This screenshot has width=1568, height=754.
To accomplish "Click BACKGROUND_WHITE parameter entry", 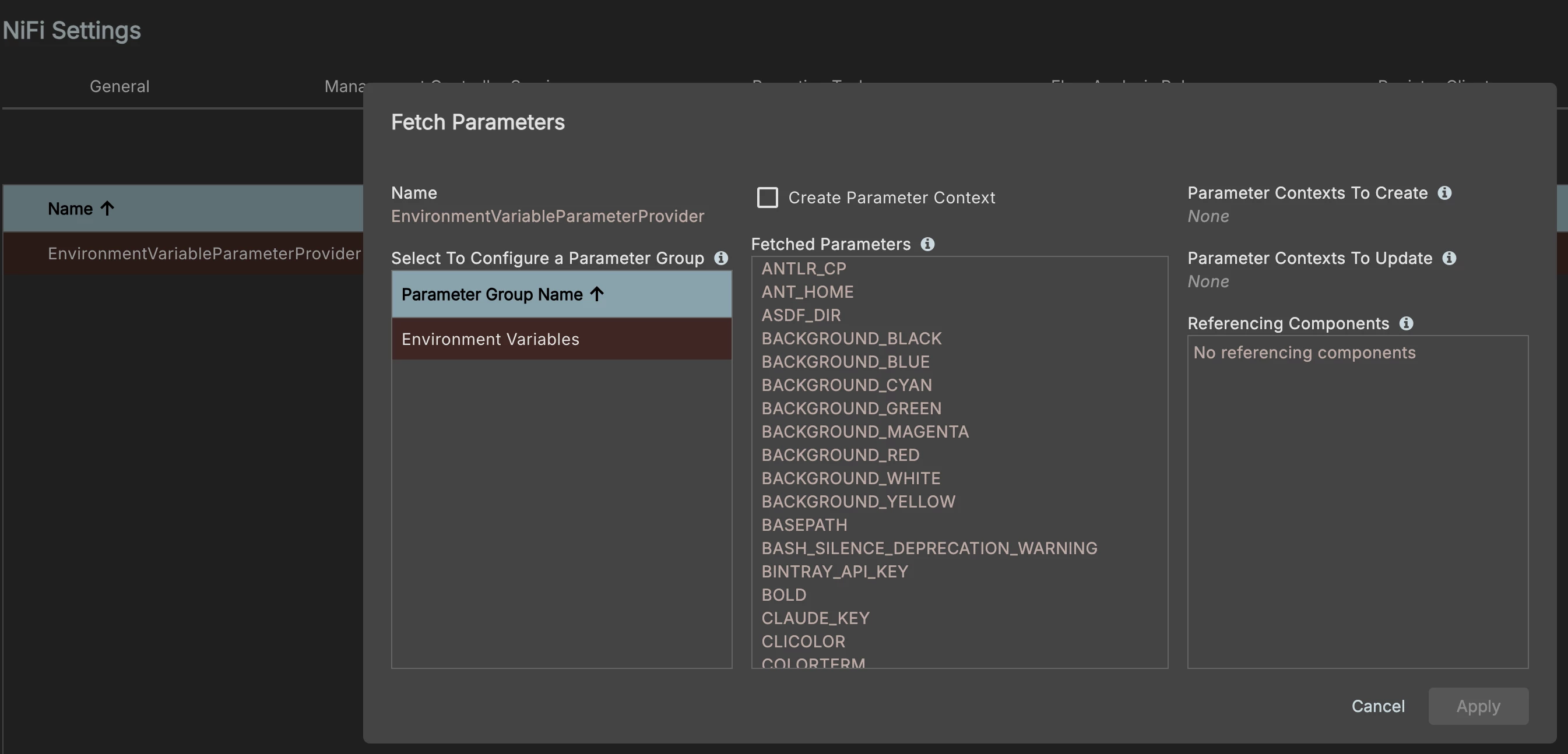I will tap(851, 478).
